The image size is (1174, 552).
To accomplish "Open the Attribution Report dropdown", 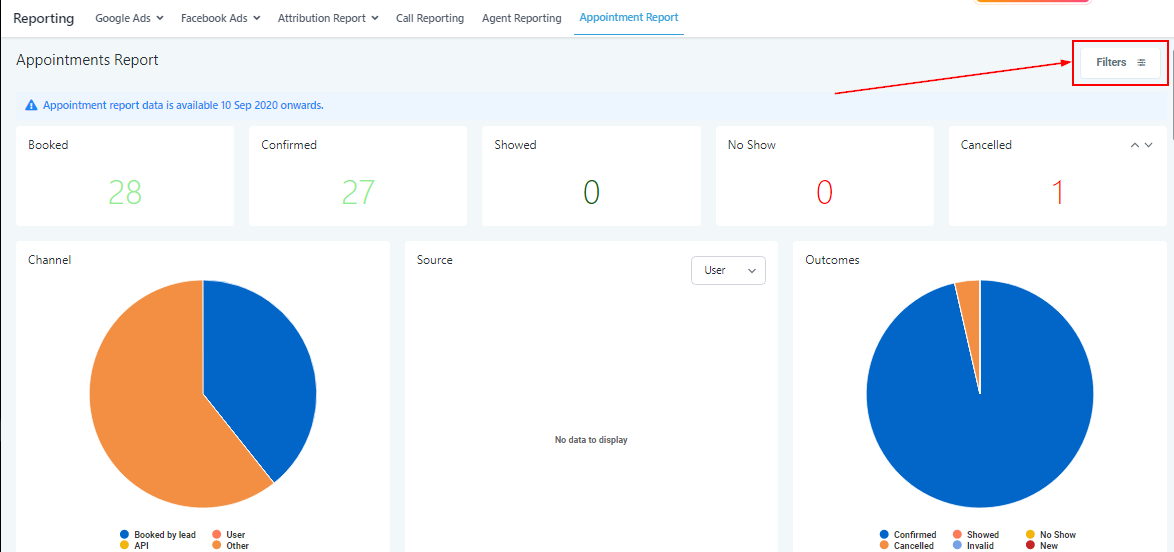I will 328,18.
